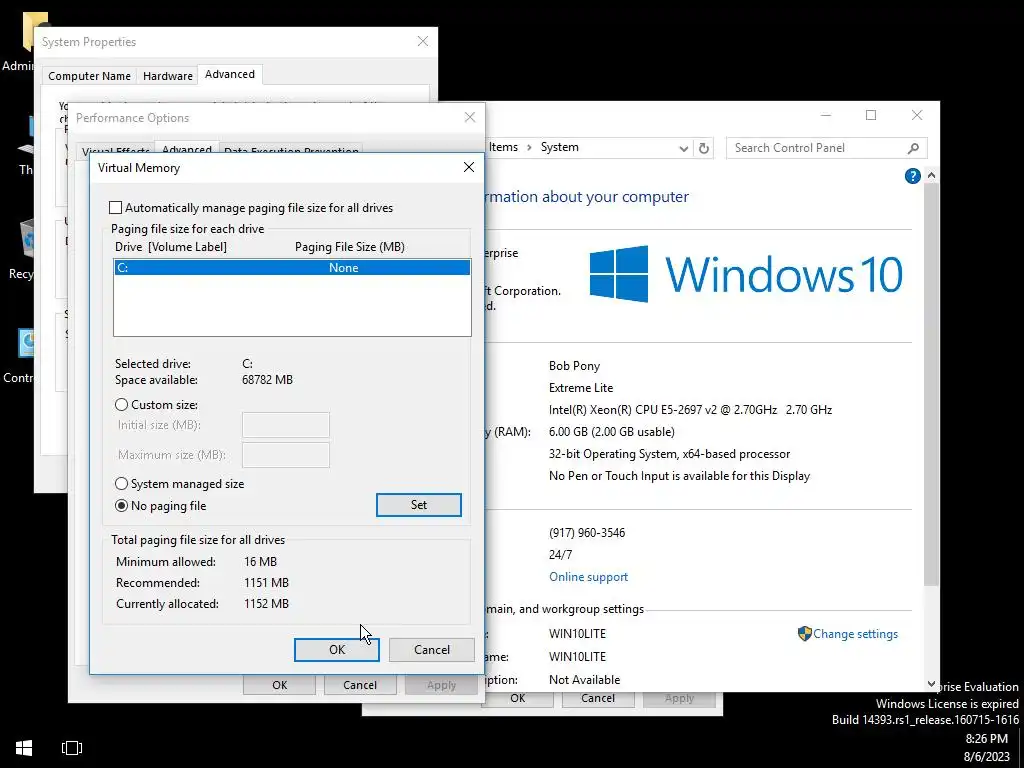Image resolution: width=1024 pixels, height=768 pixels.
Task: Click the search magnifier in Control Panel
Action: click(914, 148)
